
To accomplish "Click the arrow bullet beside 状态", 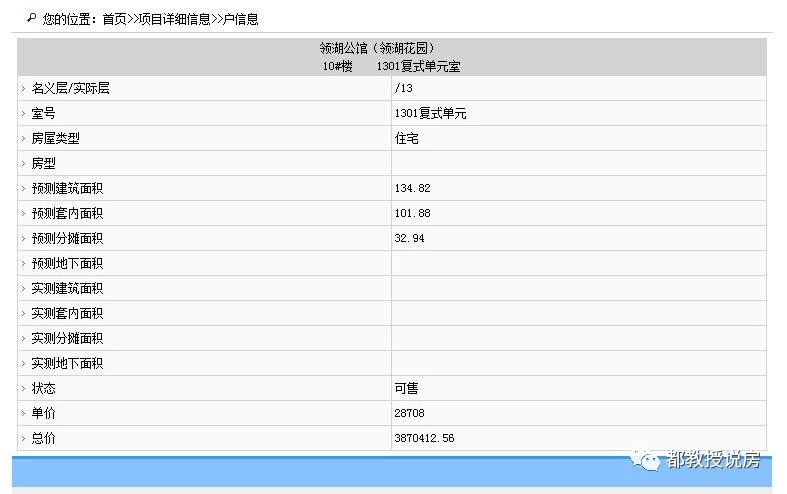I will (x=23, y=388).
